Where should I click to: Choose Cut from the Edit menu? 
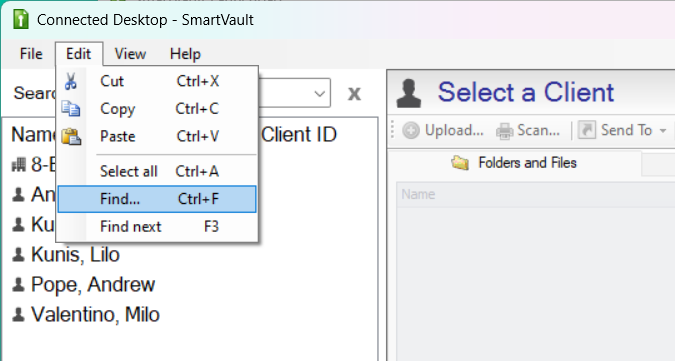pyautogui.click(x=157, y=81)
